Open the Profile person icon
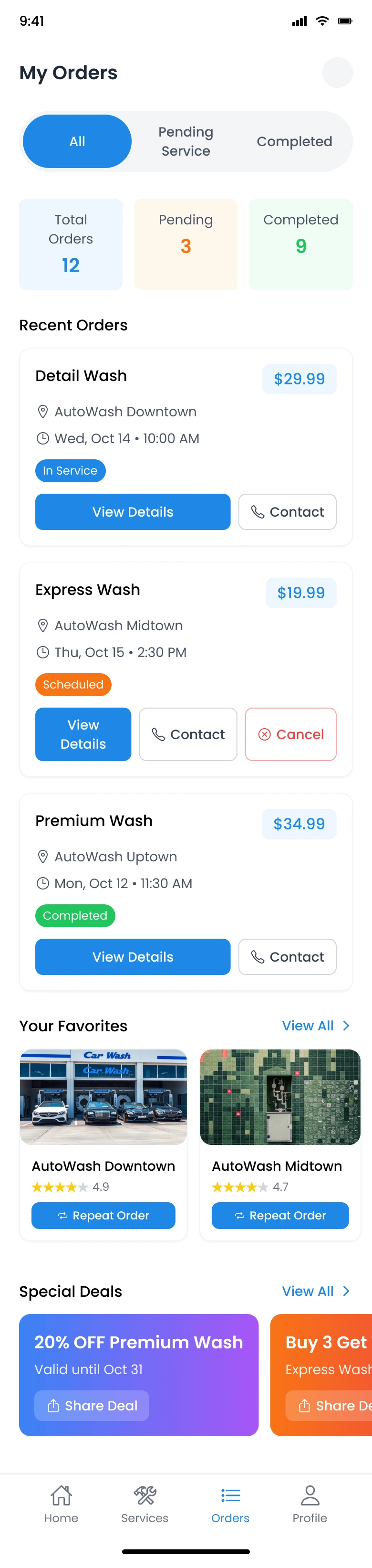The width and height of the screenshot is (372, 1568). pyautogui.click(x=310, y=1495)
